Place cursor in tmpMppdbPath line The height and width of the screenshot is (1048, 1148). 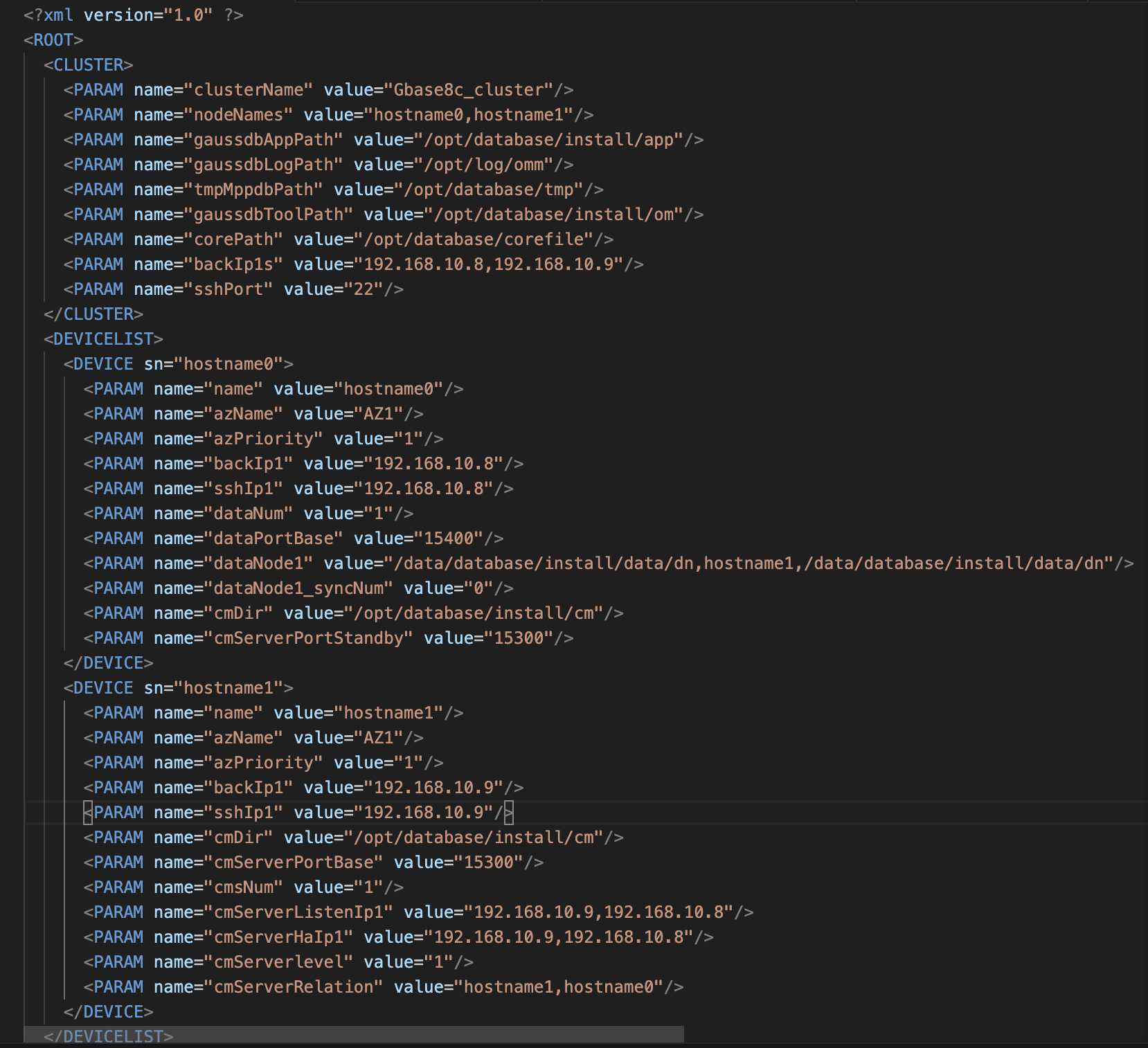(334, 190)
